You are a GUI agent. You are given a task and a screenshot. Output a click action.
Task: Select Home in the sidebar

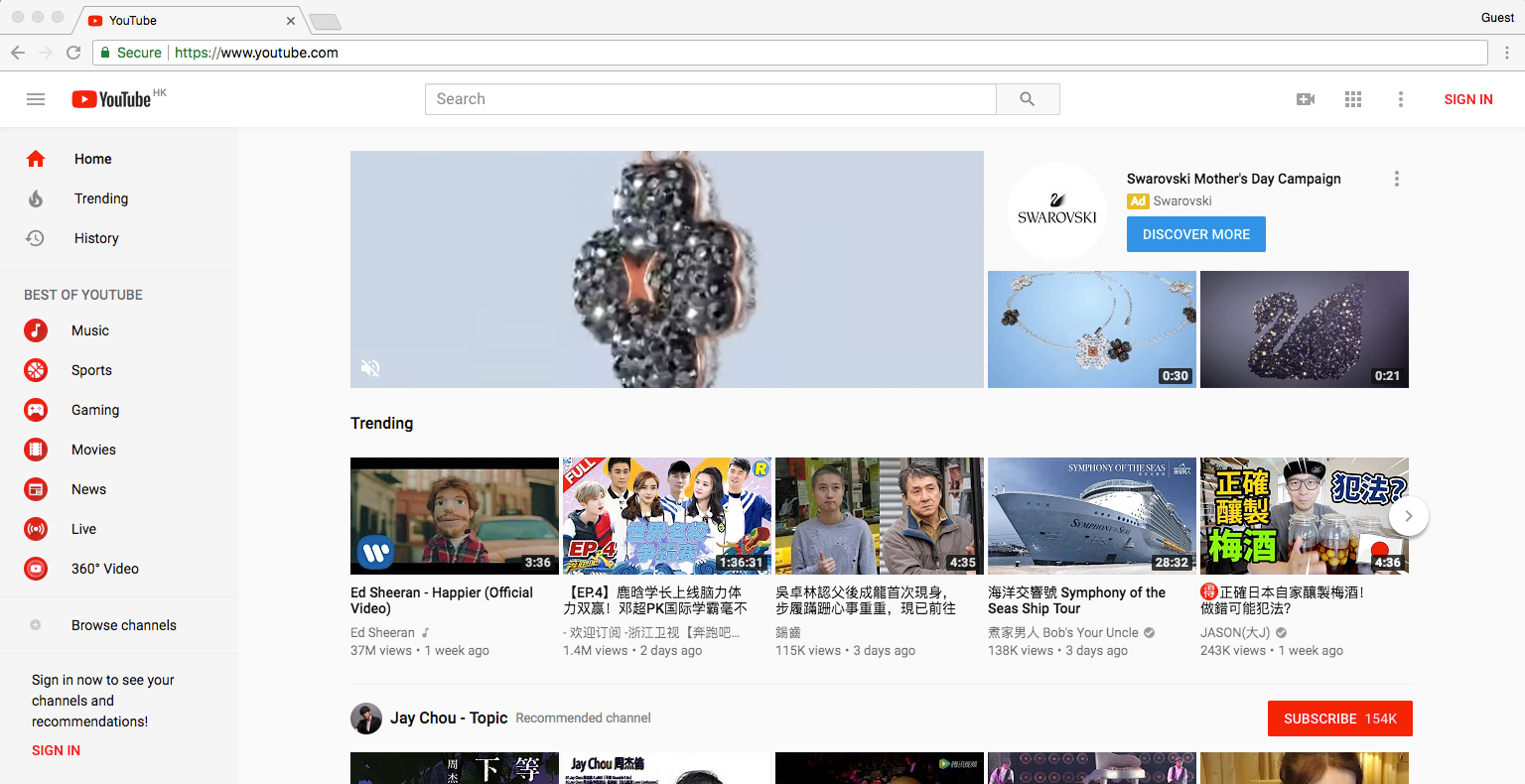119,159
